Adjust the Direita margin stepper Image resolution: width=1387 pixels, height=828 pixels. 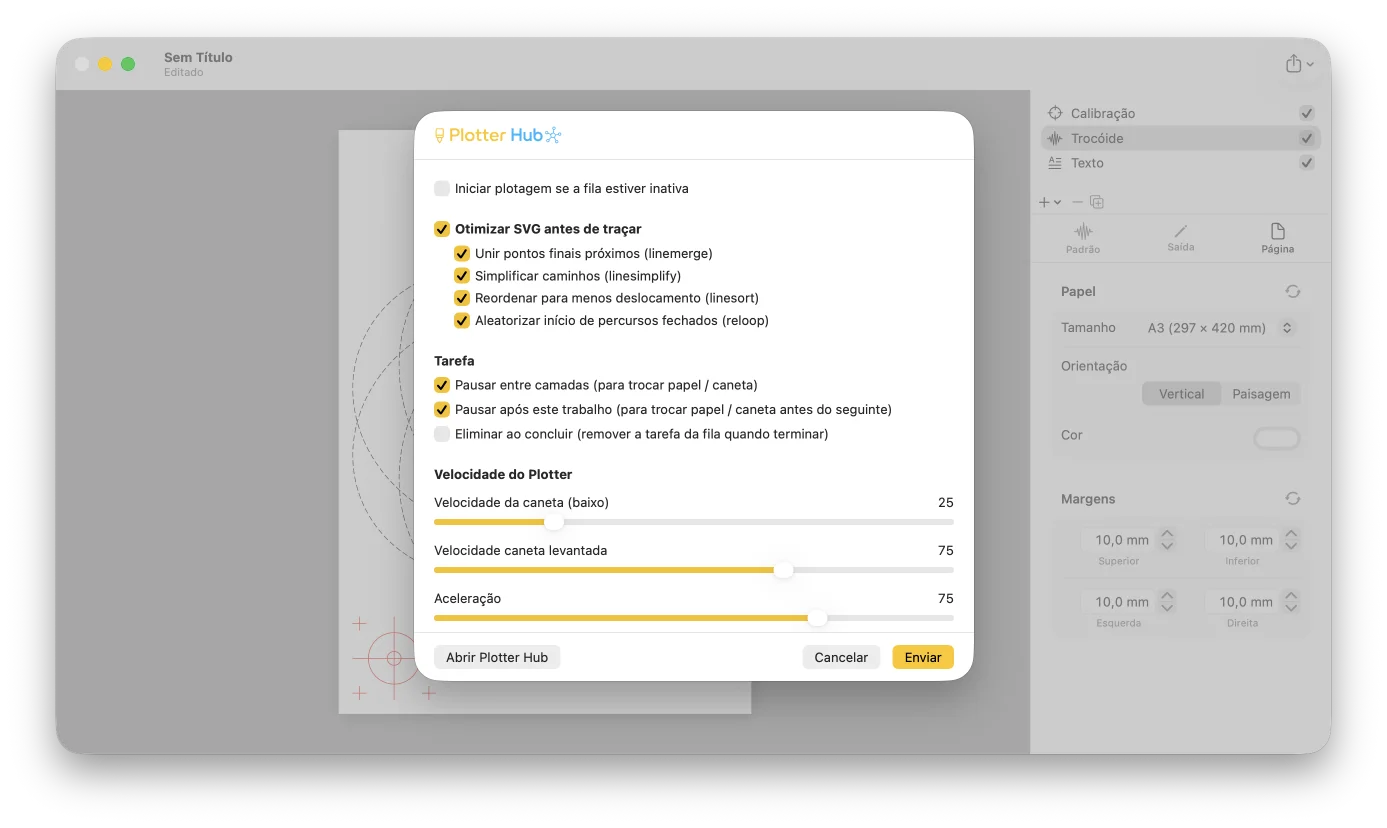pos(1291,602)
